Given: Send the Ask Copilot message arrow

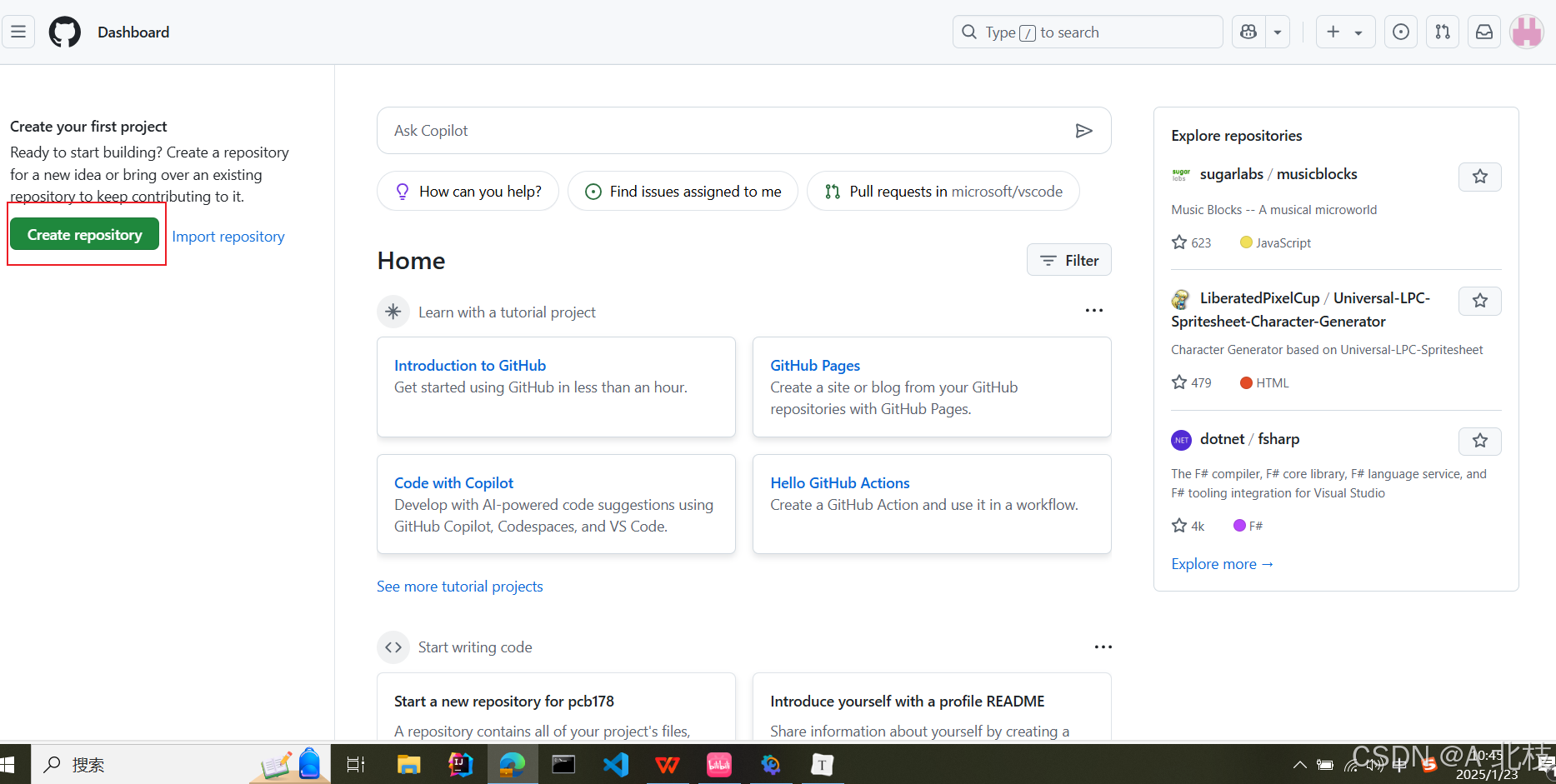Looking at the screenshot, I should pos(1083,131).
